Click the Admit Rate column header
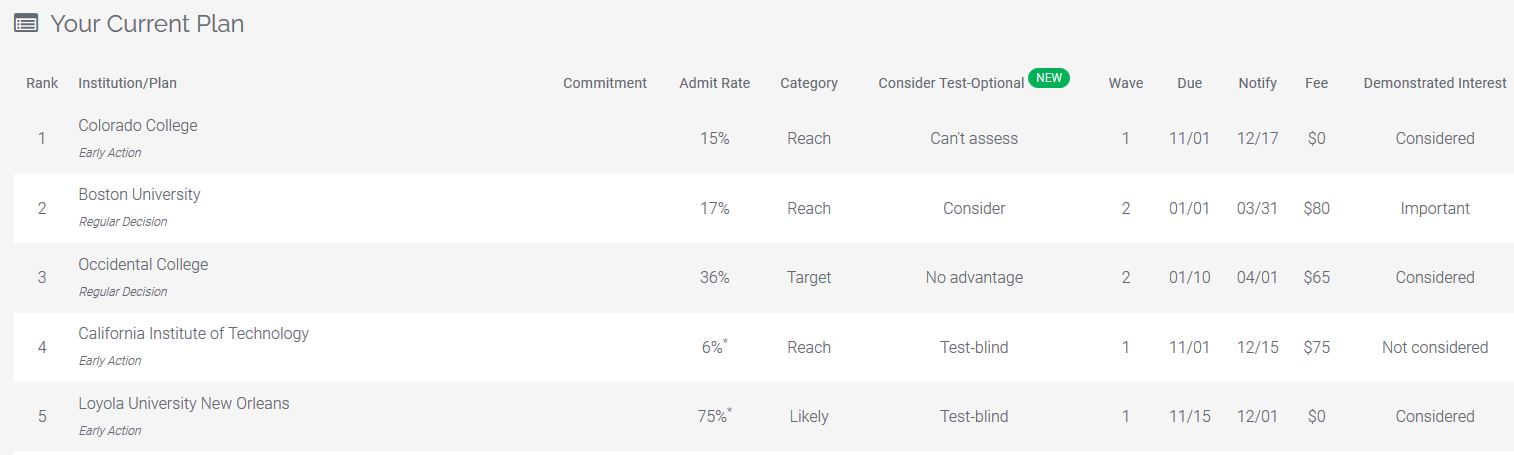 [714, 83]
